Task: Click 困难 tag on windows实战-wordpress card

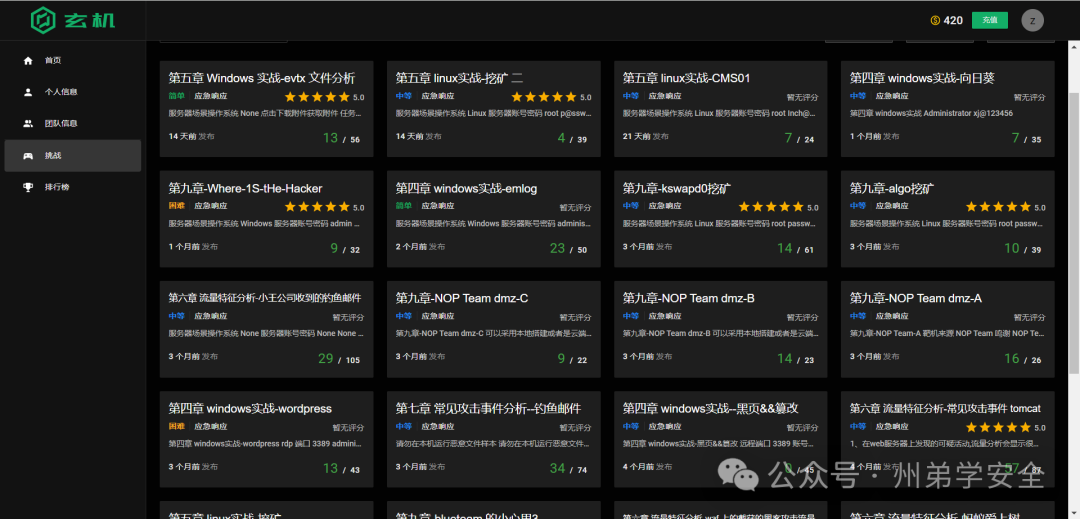Action: [x=176, y=426]
